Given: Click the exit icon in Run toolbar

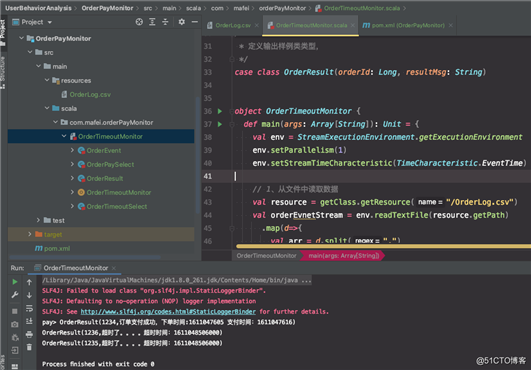Looking at the screenshot, I should coord(15,350).
